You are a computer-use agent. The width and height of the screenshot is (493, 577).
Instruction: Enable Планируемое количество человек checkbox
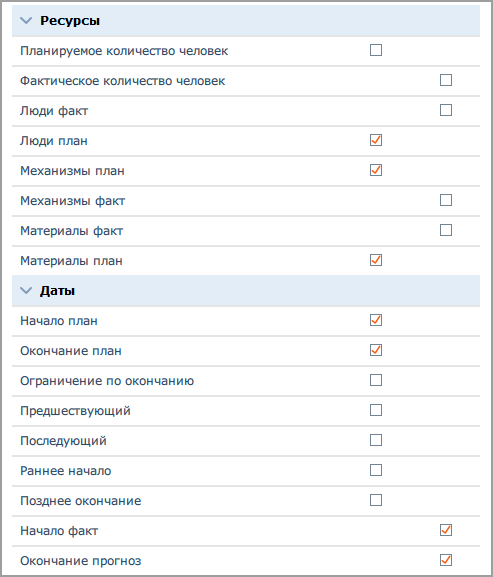376,50
